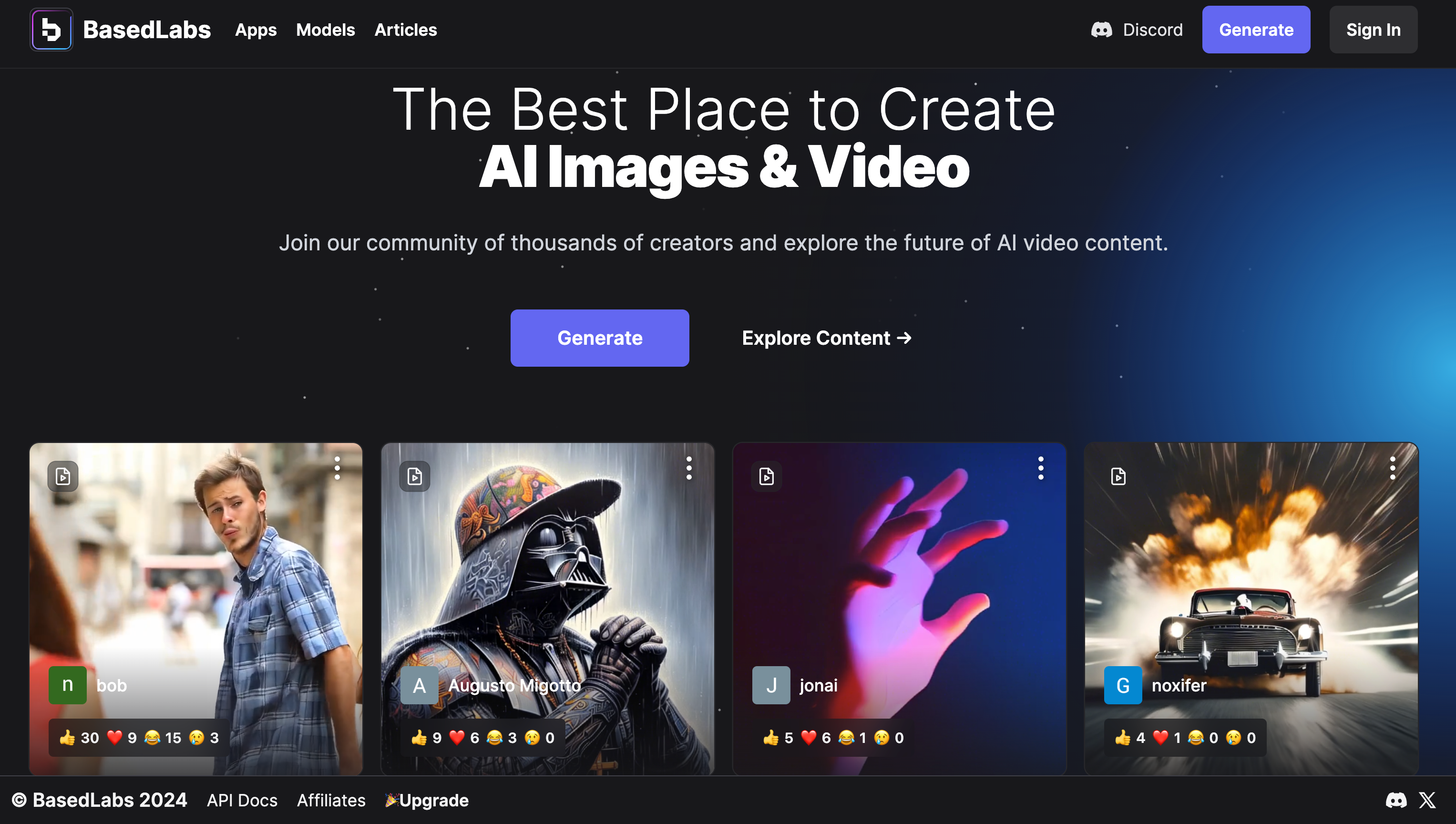Go to the Models page
1456x824 pixels.
pos(325,30)
